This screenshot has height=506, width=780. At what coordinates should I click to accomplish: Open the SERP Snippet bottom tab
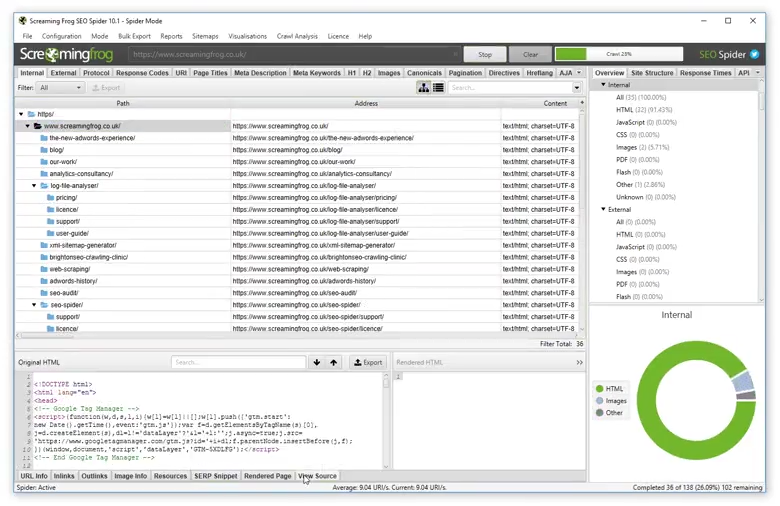pos(216,476)
